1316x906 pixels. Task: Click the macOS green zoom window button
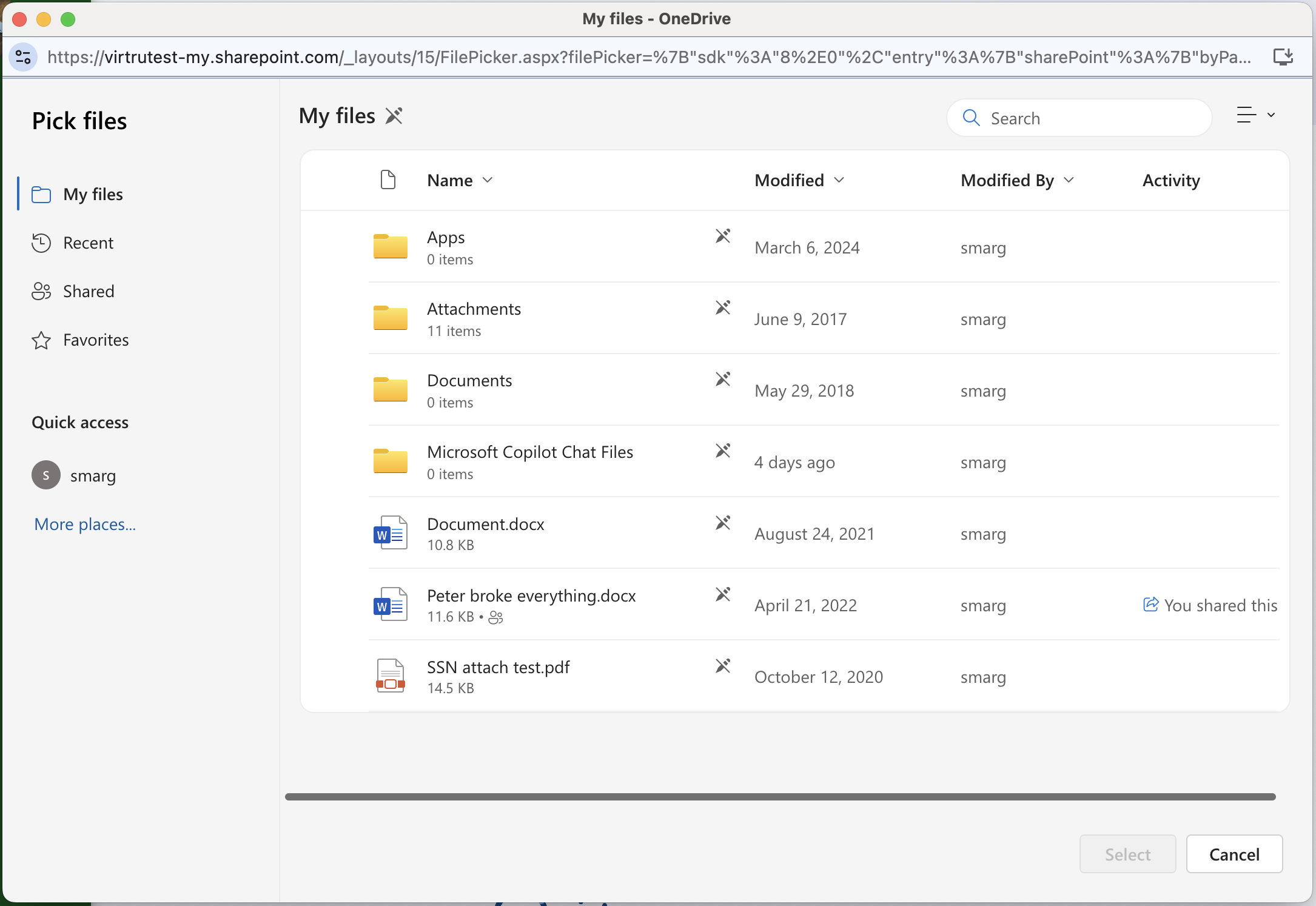coord(68,19)
